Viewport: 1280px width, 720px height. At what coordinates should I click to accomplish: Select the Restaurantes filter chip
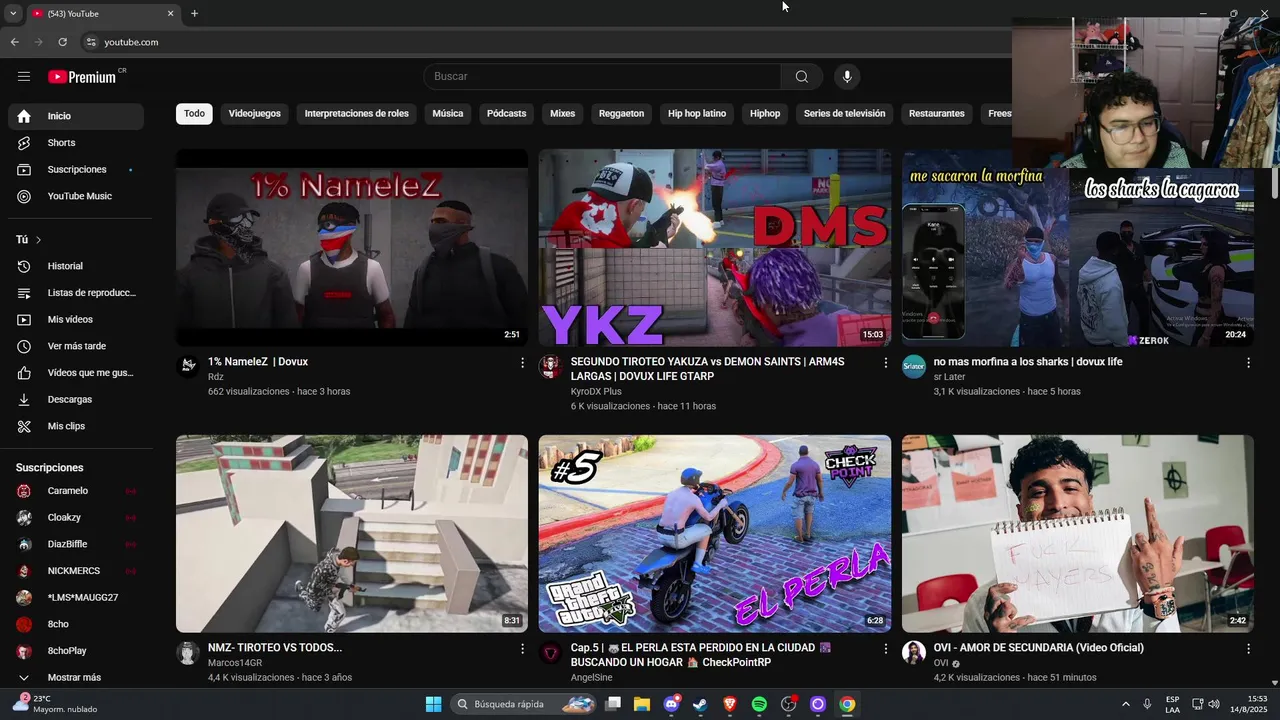[937, 113]
